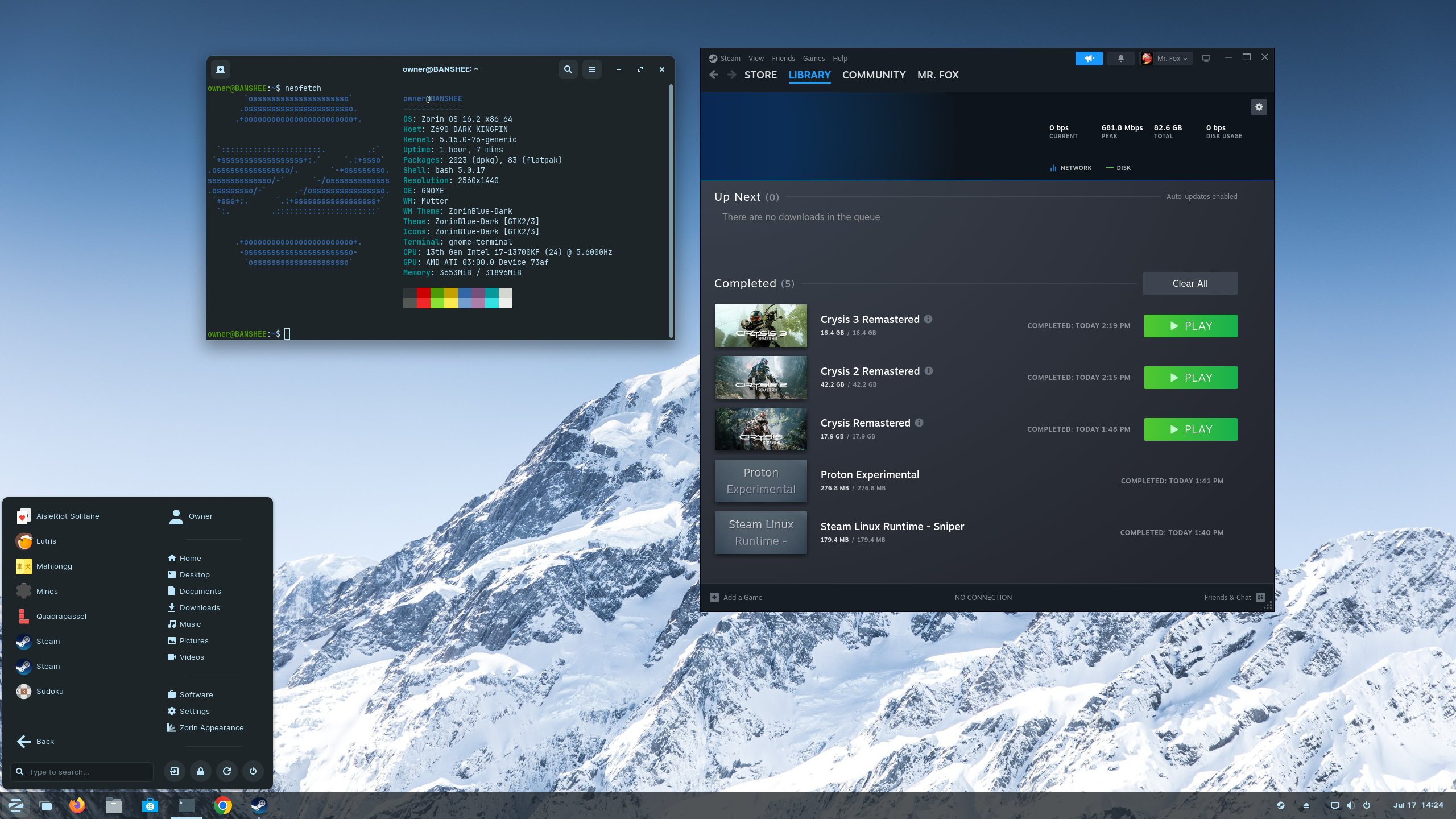
Task: Click volume icon in system tray
Action: point(1351,805)
